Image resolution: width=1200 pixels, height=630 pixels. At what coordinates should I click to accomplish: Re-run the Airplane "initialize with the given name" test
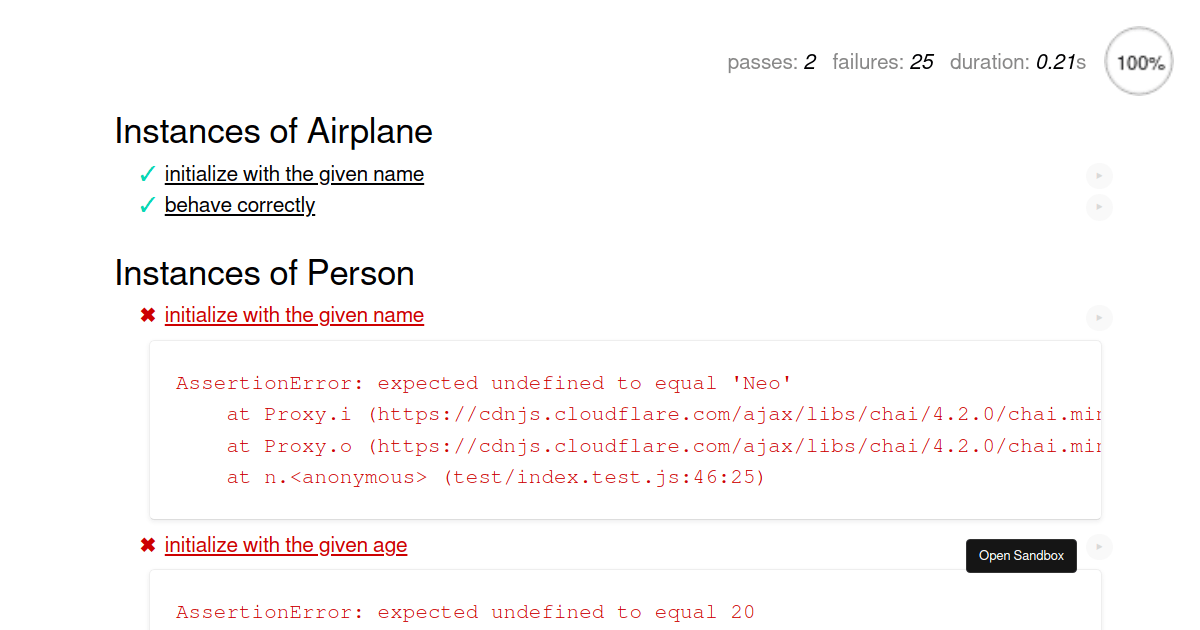click(x=1099, y=175)
